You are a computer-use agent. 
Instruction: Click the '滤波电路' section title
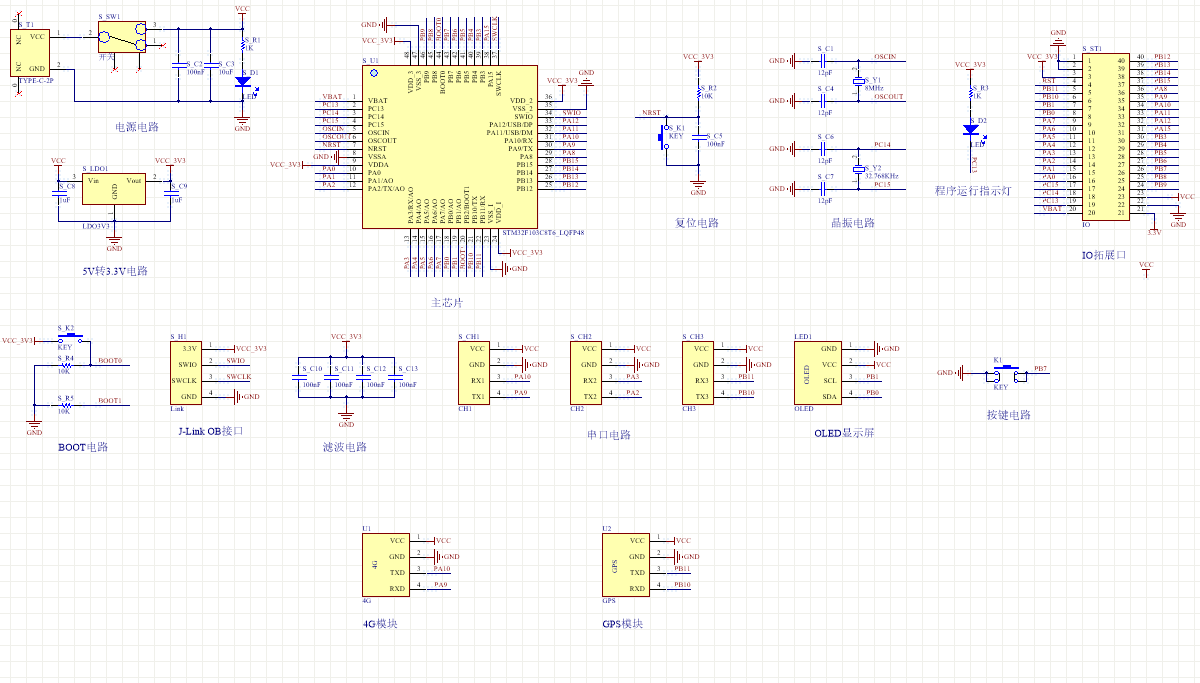345,447
